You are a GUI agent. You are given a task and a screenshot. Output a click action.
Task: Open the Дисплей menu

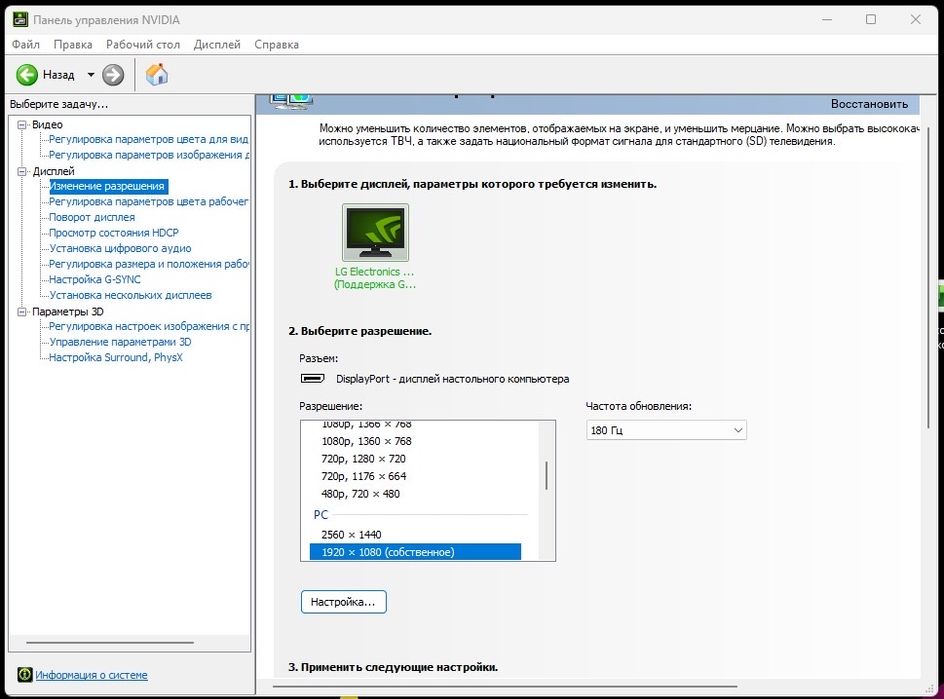(217, 45)
